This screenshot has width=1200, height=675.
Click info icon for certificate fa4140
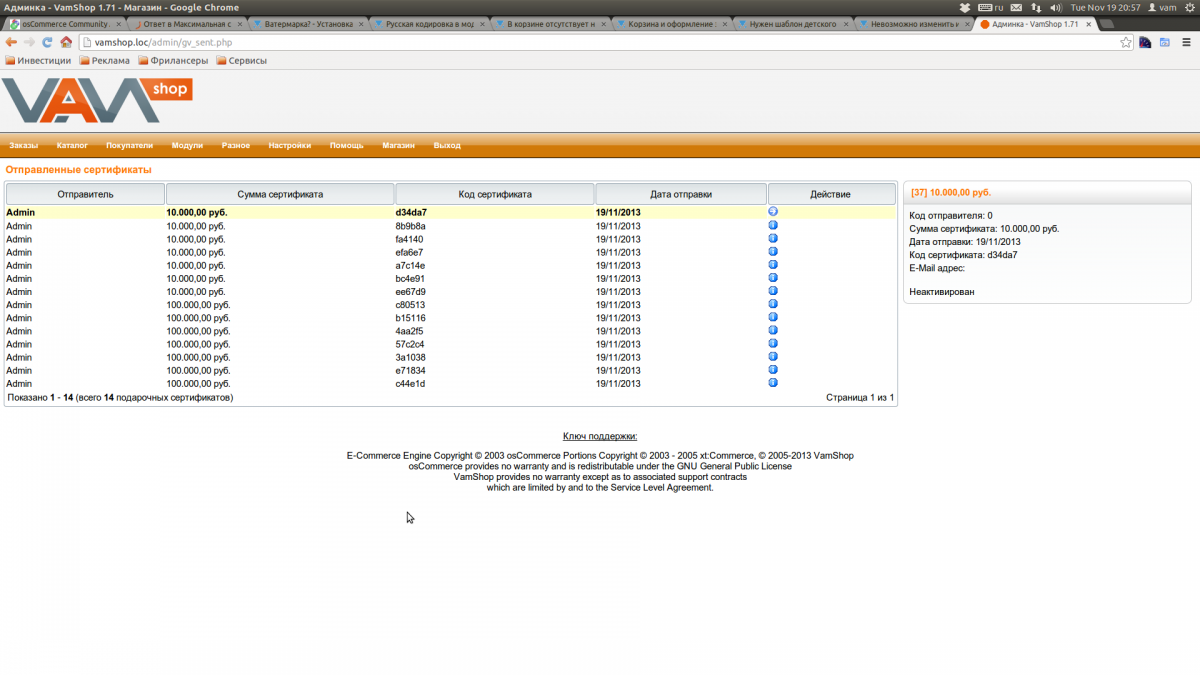tap(773, 239)
